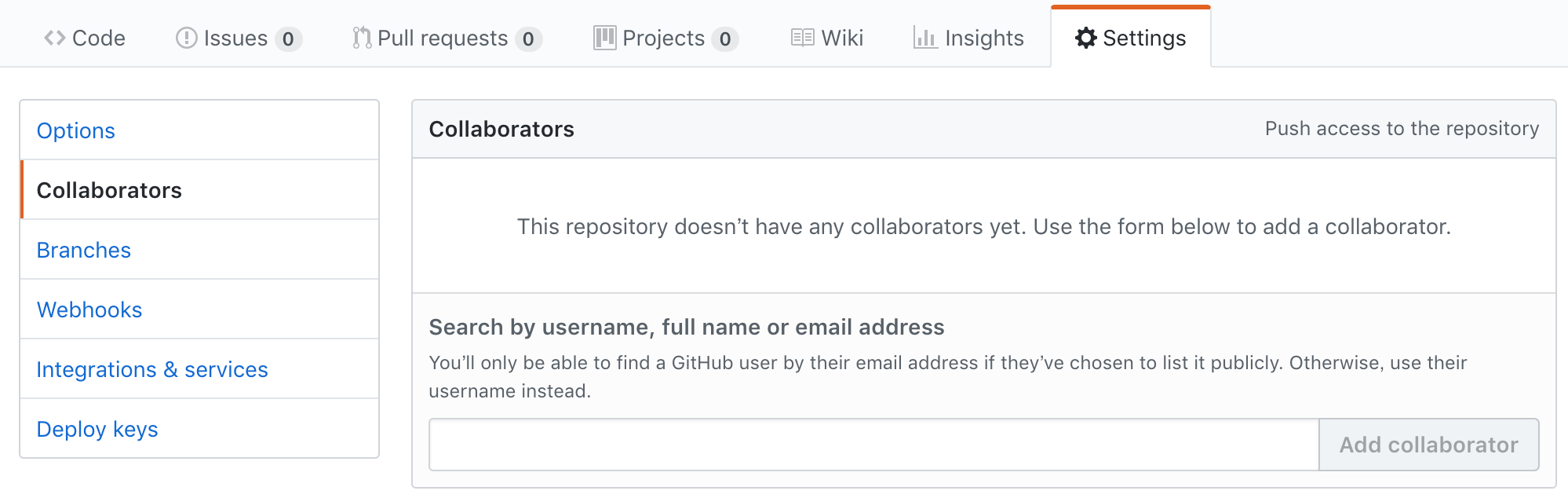1568x498 pixels.
Task: Open the Options settings page
Action: click(76, 130)
